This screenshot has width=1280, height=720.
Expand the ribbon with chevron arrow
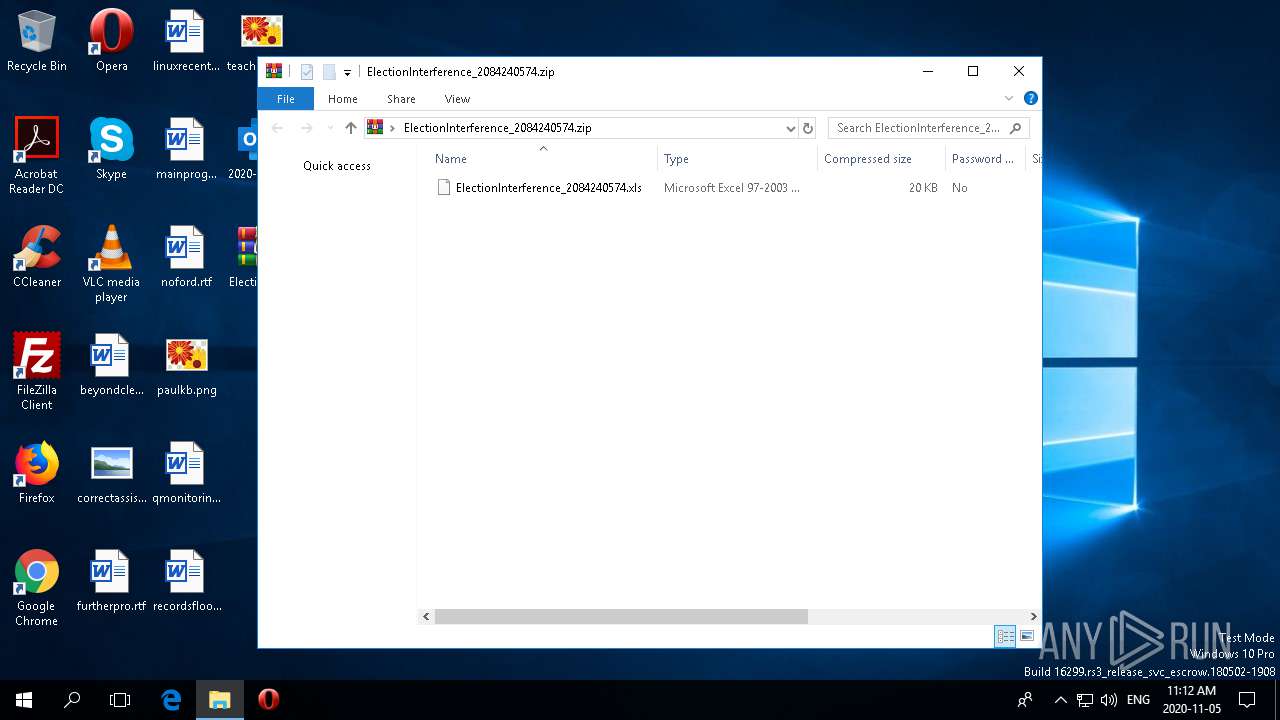(1009, 98)
